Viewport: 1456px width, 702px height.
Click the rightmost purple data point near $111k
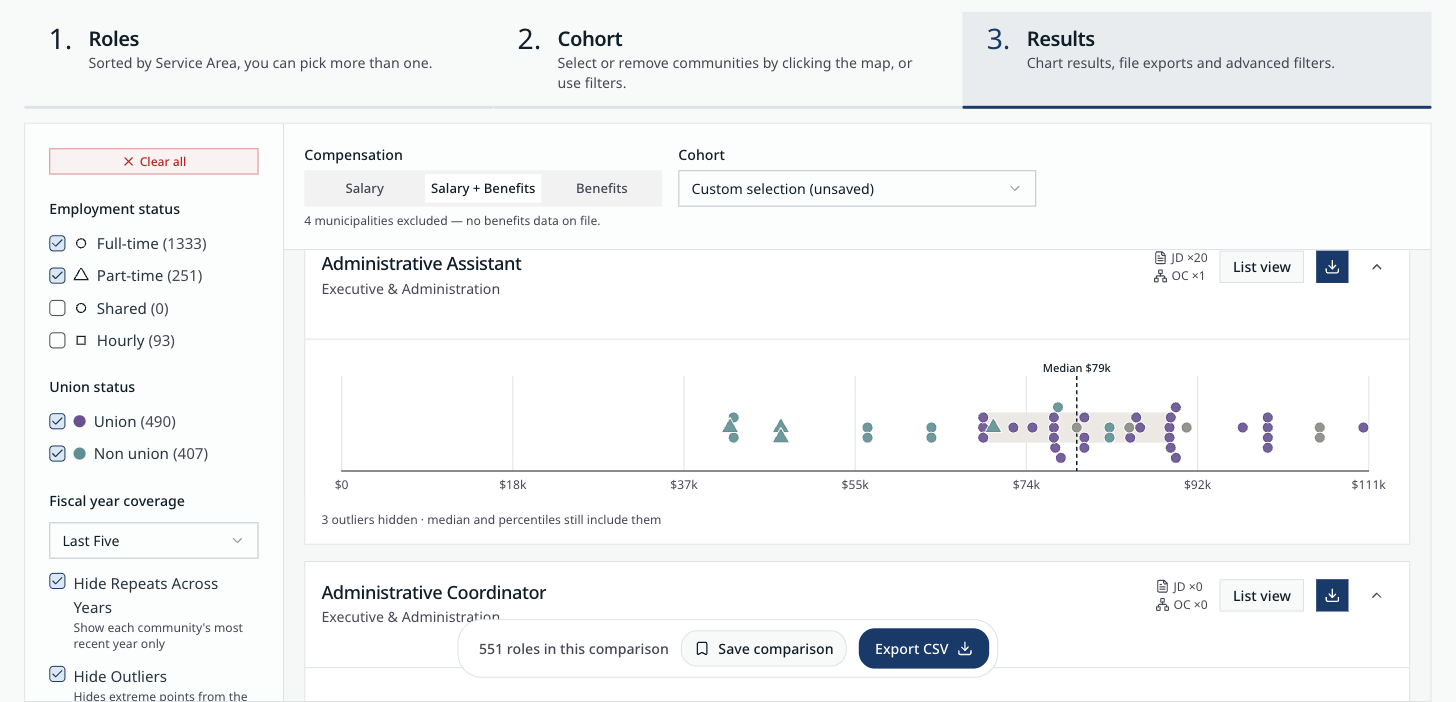click(x=1363, y=427)
